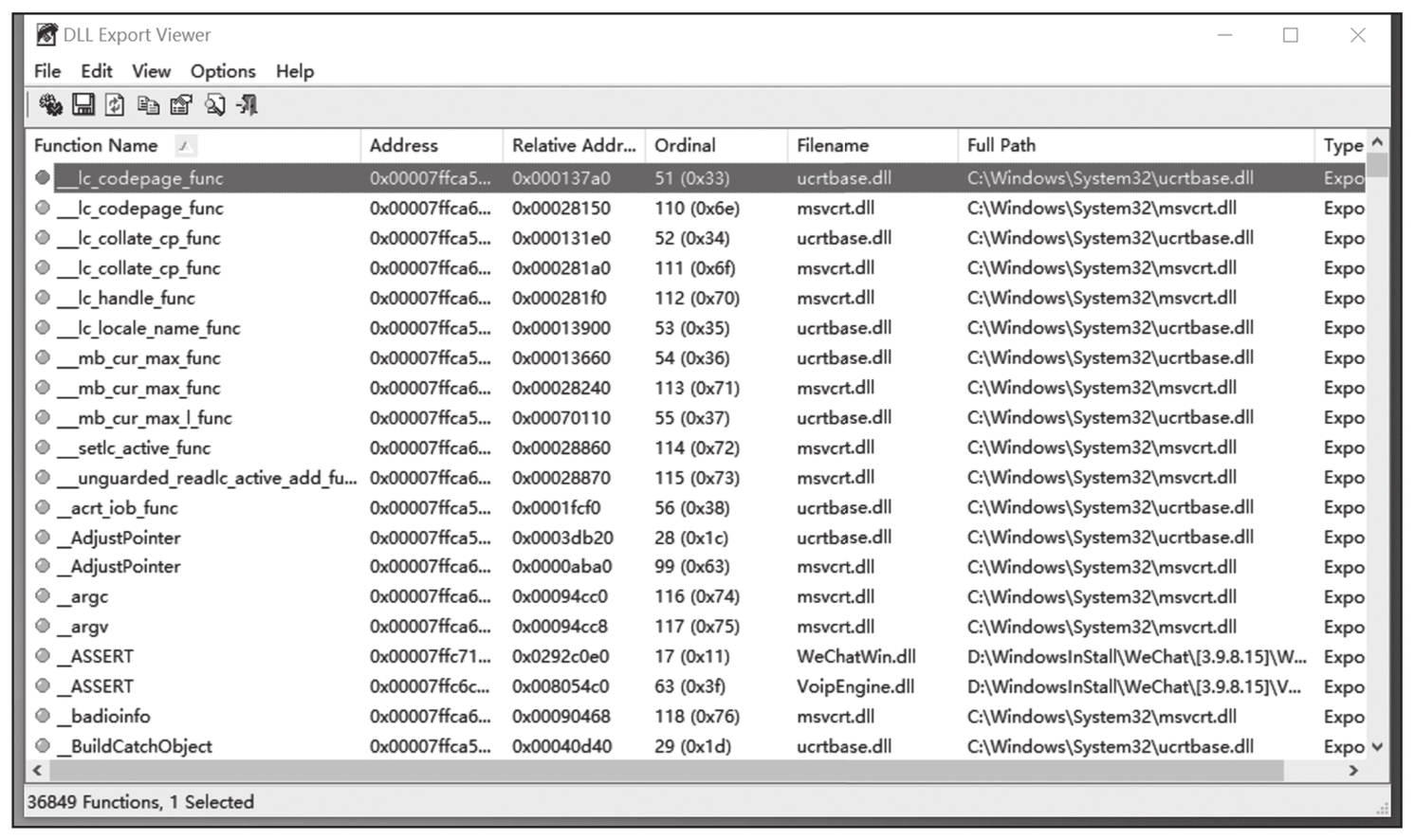Open the File menu
Viewport: 1415px width, 840px height.
tap(47, 71)
